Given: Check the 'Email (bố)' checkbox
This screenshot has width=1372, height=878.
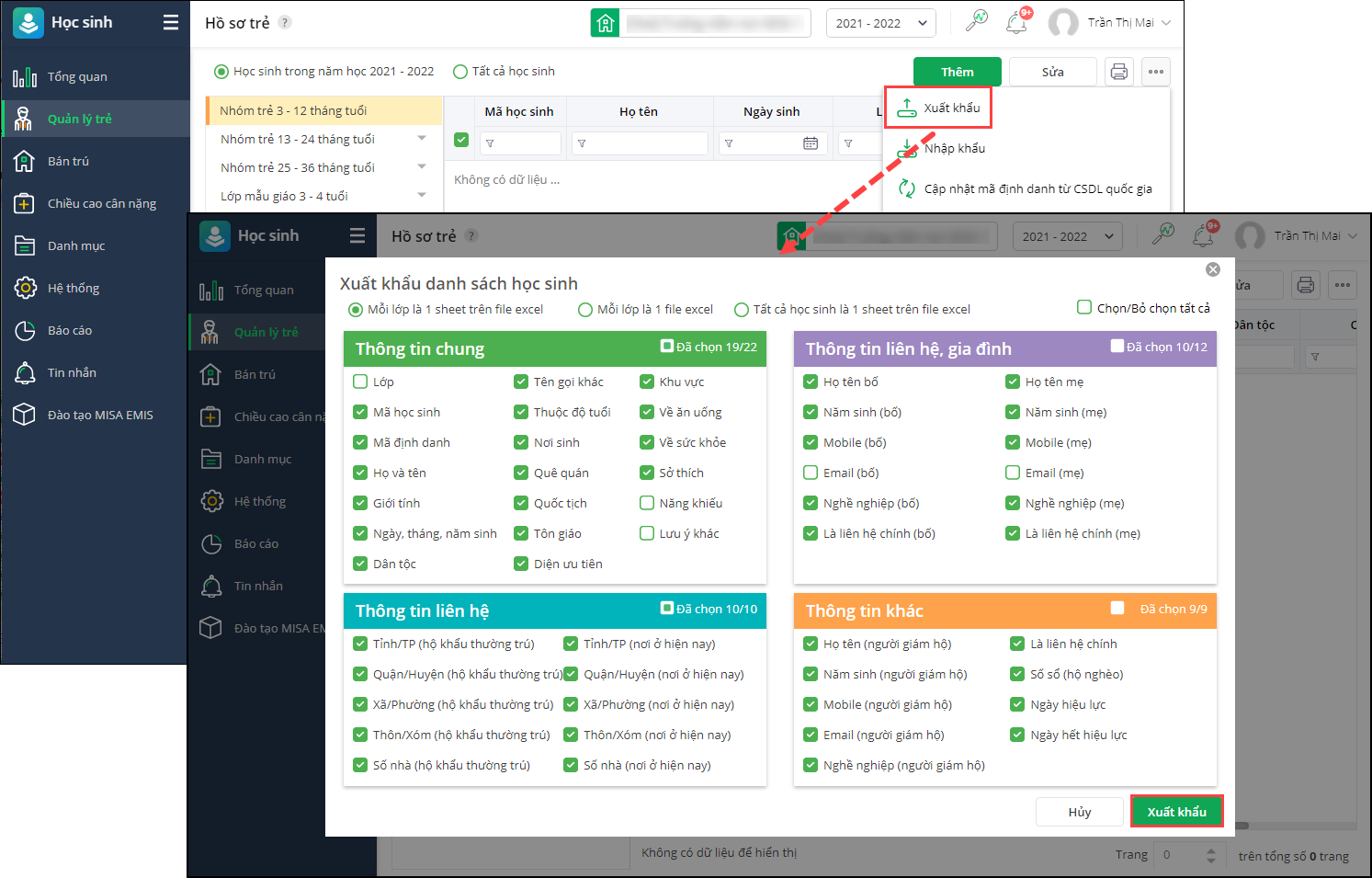Looking at the screenshot, I should [x=811, y=473].
